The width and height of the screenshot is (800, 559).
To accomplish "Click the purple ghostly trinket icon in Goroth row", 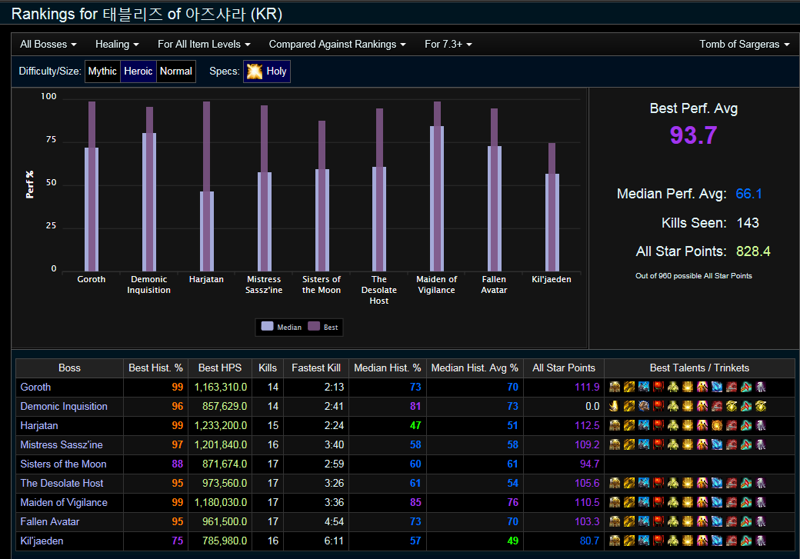I will (761, 387).
